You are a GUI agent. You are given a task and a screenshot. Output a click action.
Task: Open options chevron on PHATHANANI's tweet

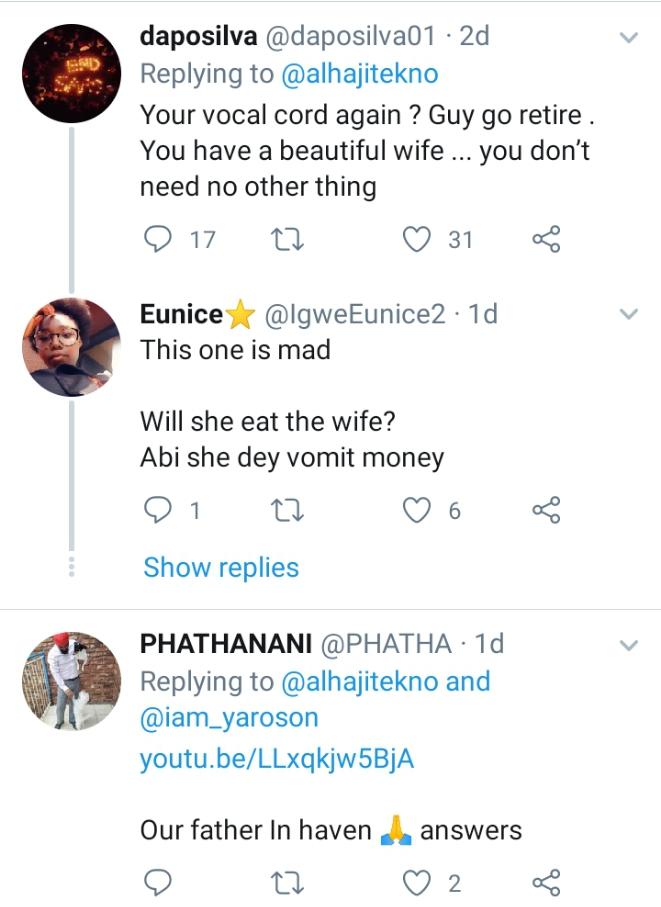(x=628, y=645)
